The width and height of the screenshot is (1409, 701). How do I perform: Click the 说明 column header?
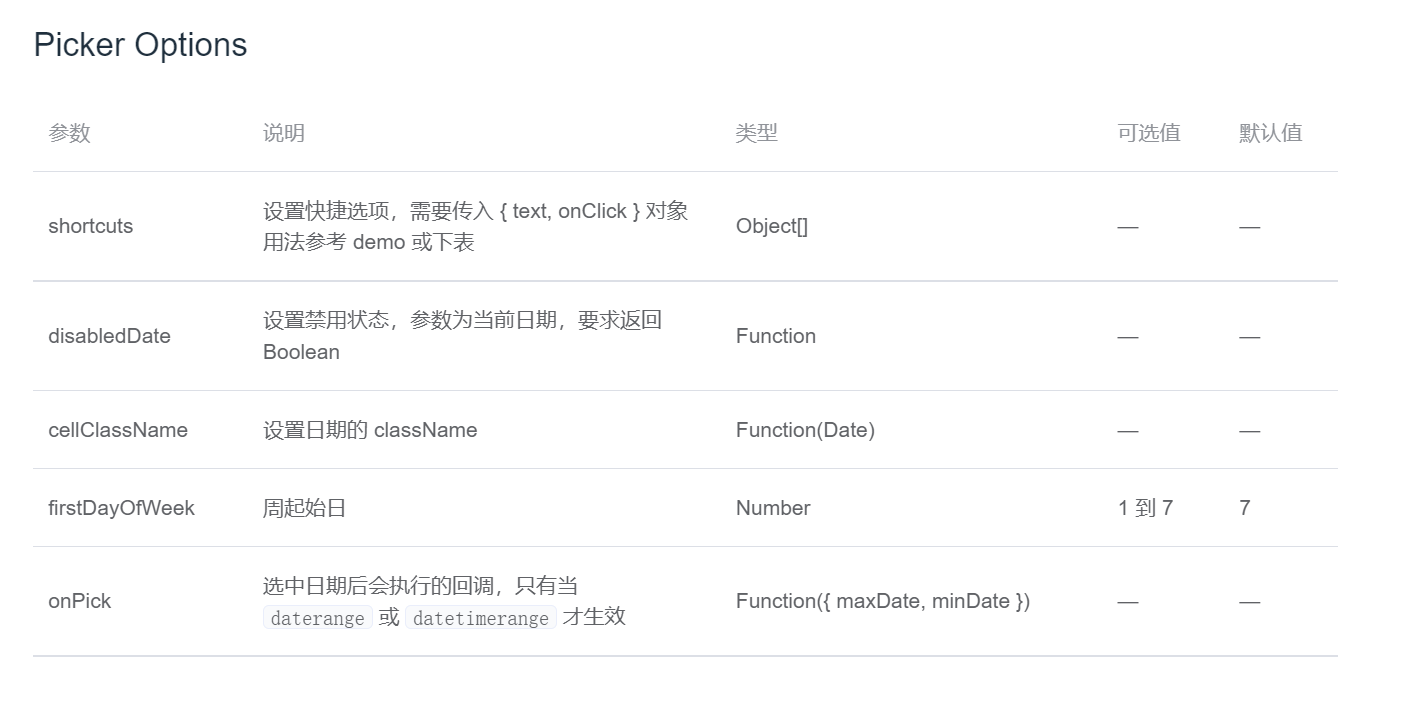point(284,133)
